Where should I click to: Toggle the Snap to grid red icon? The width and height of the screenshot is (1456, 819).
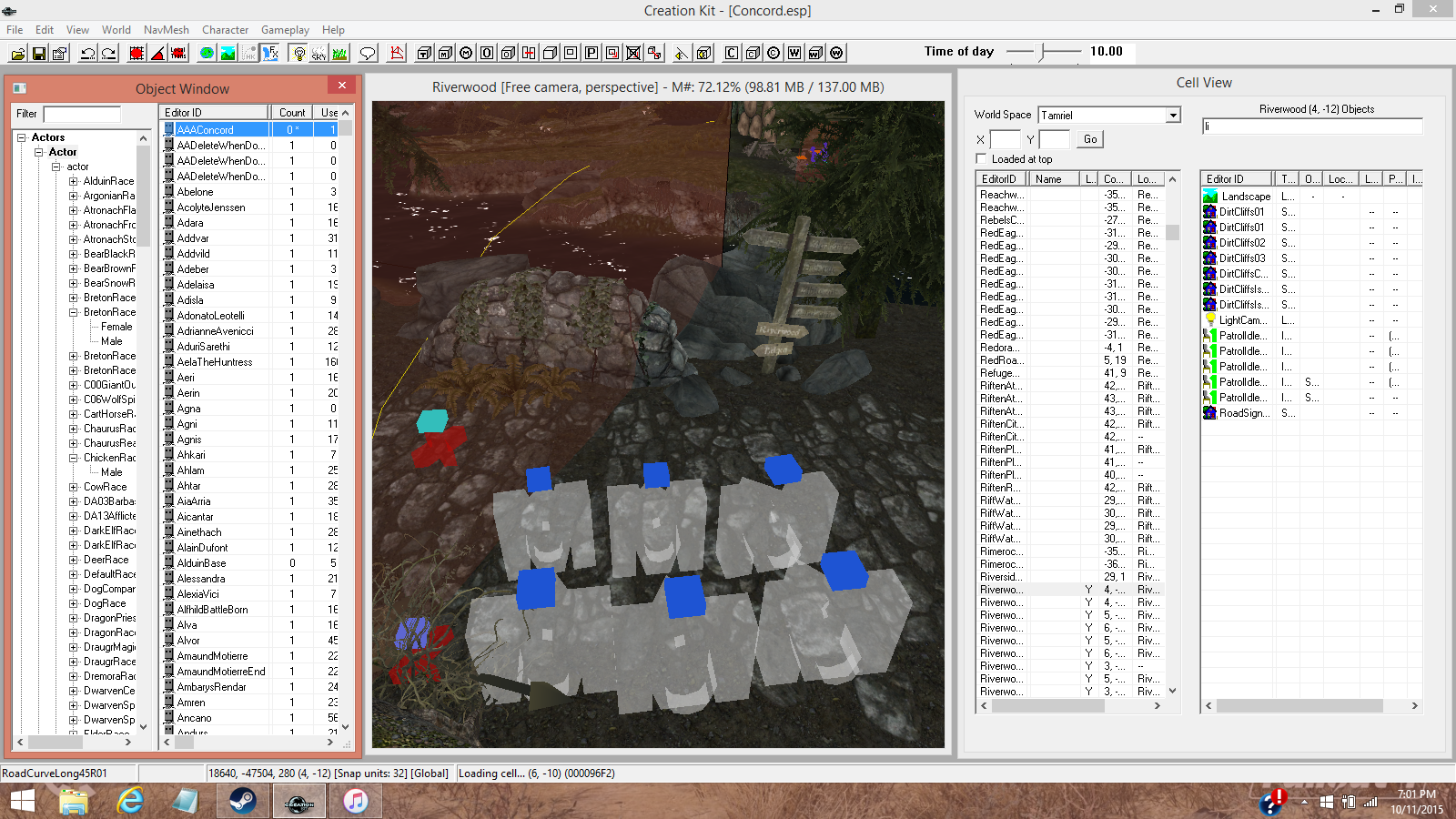coord(136,54)
